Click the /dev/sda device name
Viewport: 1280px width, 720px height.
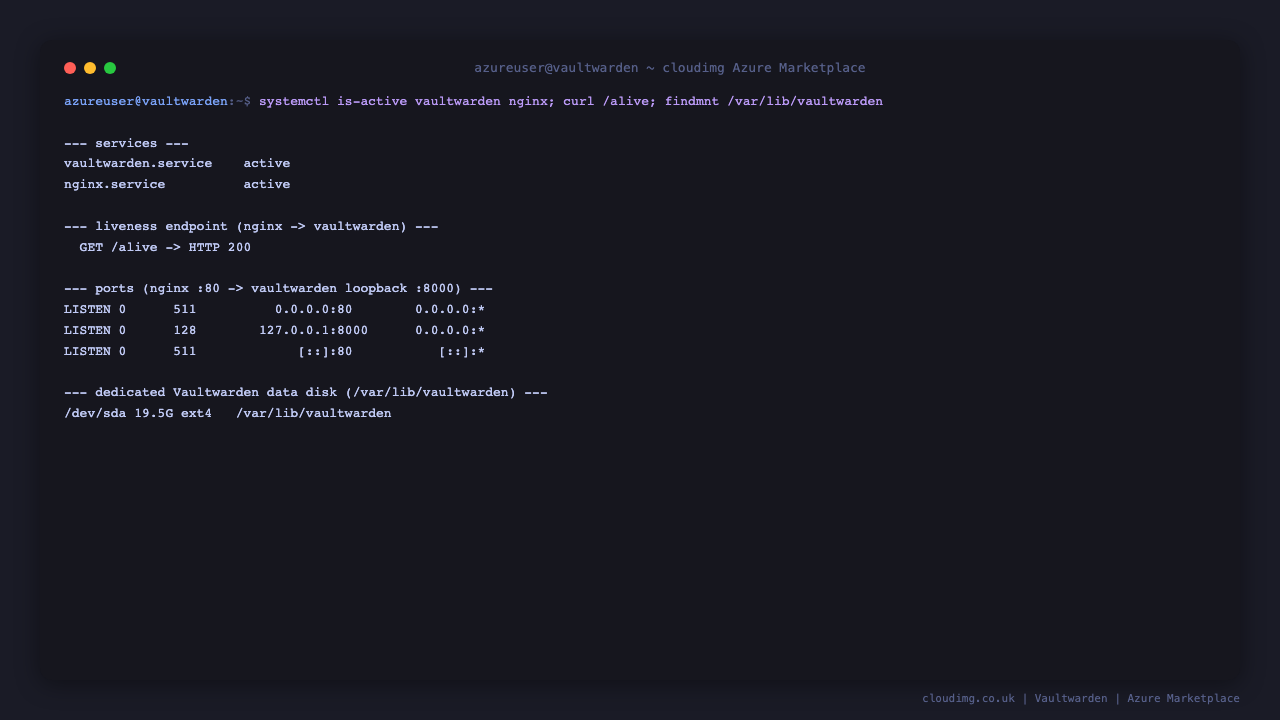(95, 413)
